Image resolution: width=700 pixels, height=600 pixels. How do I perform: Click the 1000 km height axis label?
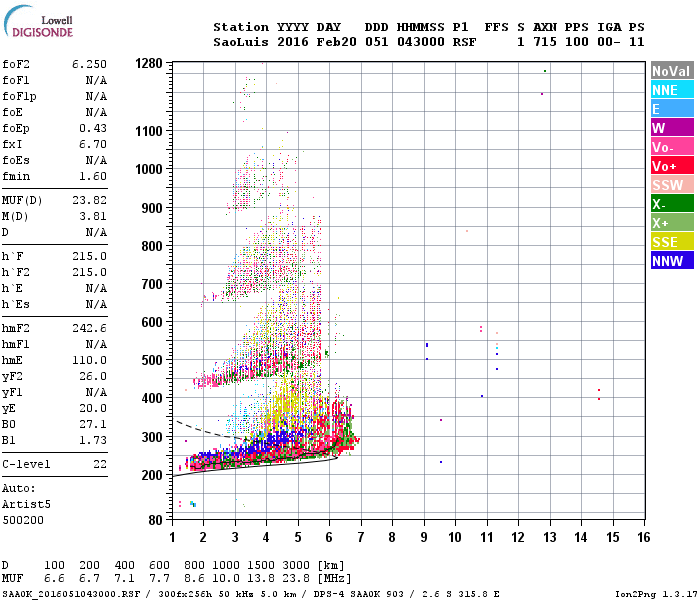click(x=149, y=169)
